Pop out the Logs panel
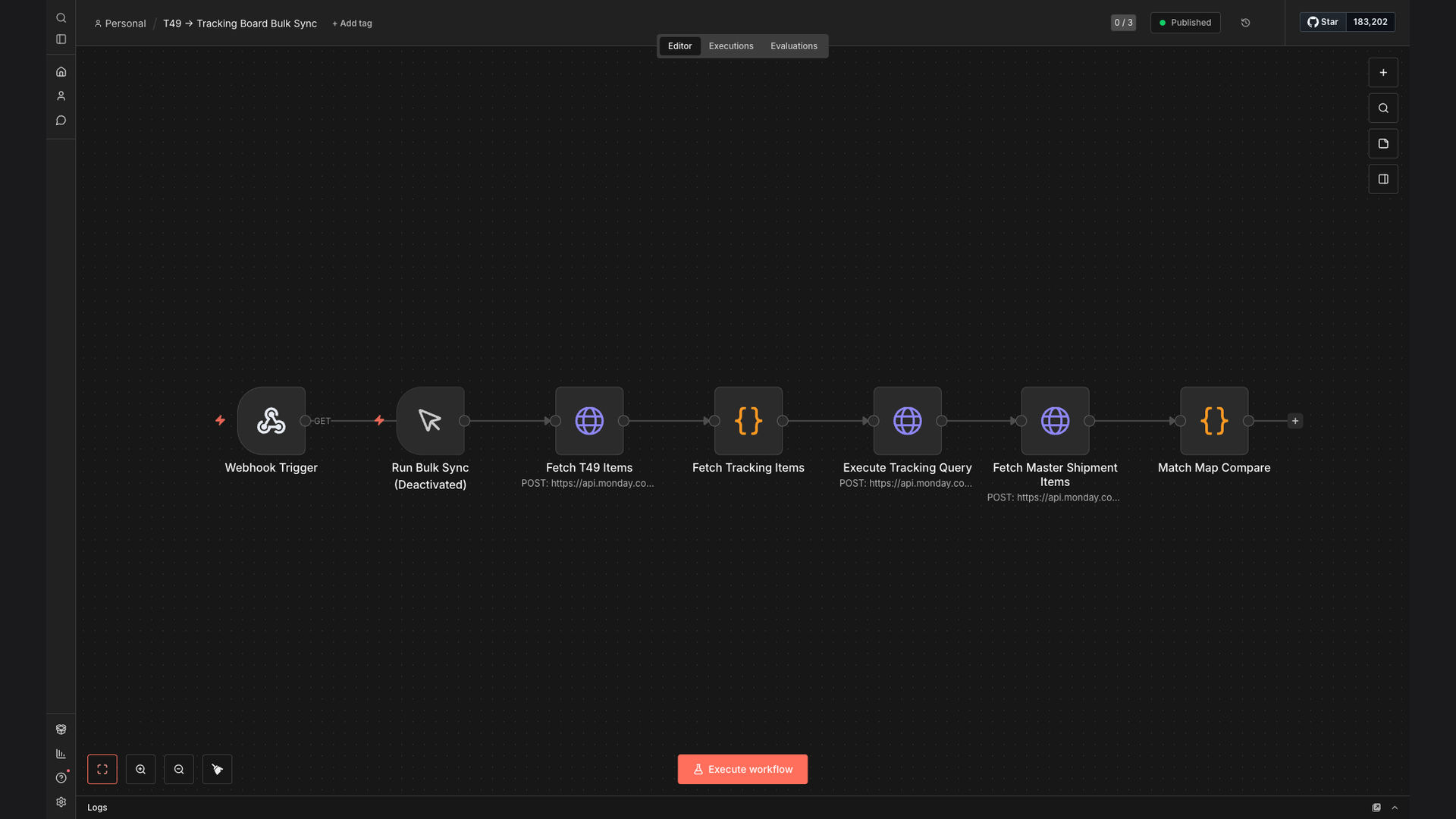The image size is (1456, 819). click(x=1376, y=808)
